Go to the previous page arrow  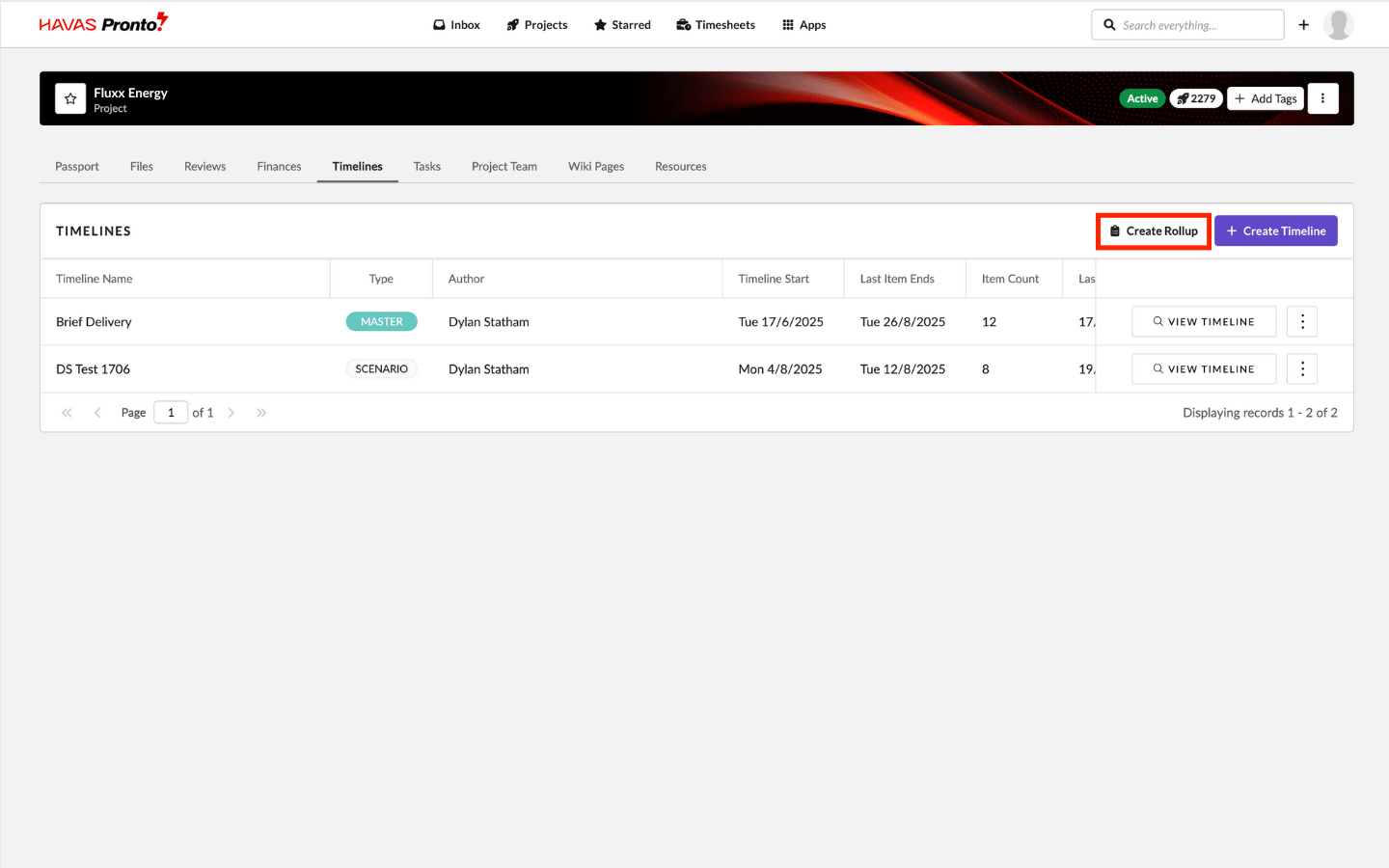97,413
